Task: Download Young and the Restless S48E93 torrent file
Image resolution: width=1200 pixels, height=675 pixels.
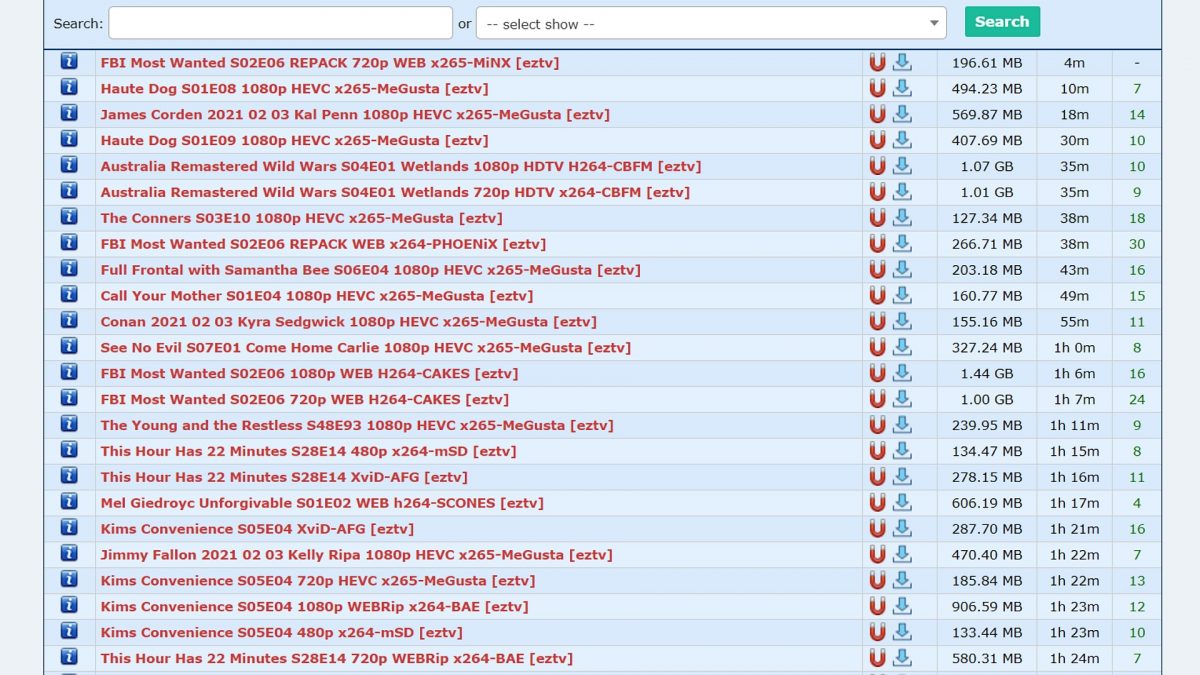Action: [902, 425]
